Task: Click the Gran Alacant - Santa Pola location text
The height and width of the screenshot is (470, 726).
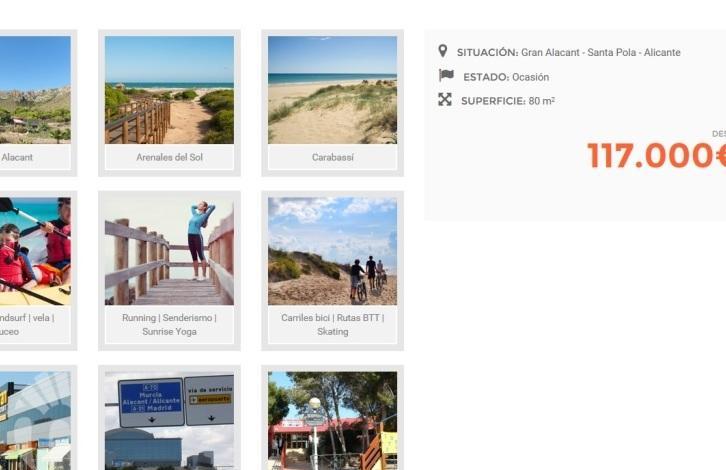Action: (x=601, y=52)
